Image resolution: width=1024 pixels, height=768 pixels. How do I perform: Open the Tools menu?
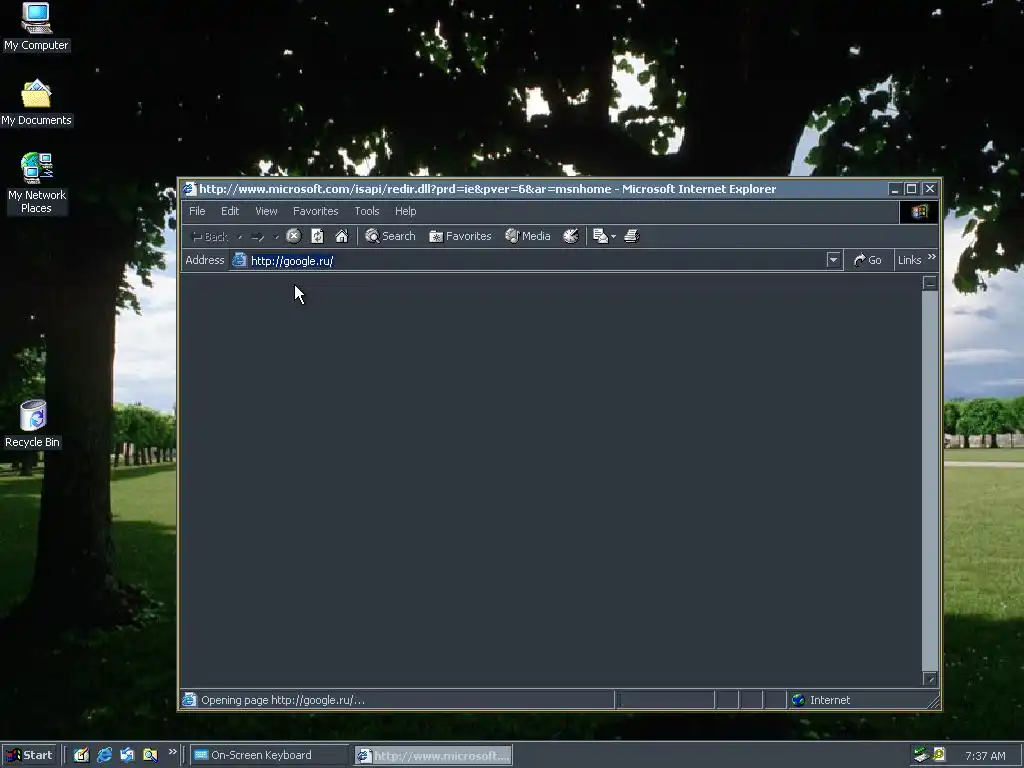pos(367,211)
